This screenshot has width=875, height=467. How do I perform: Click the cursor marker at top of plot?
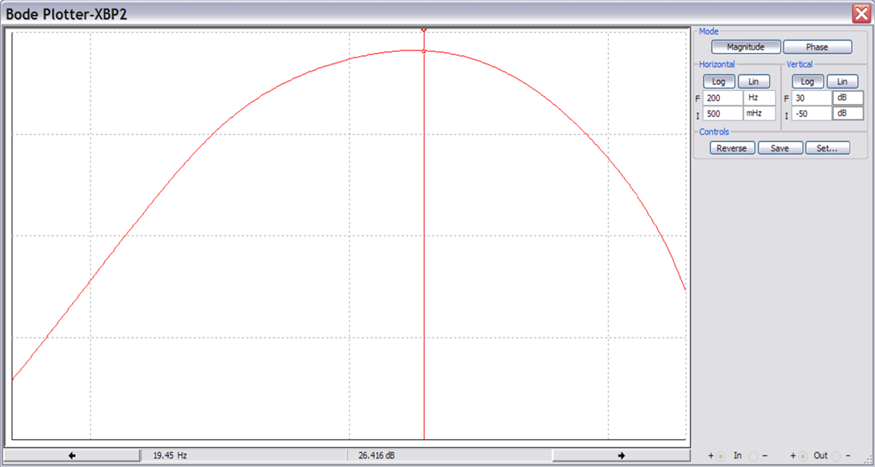tap(424, 30)
